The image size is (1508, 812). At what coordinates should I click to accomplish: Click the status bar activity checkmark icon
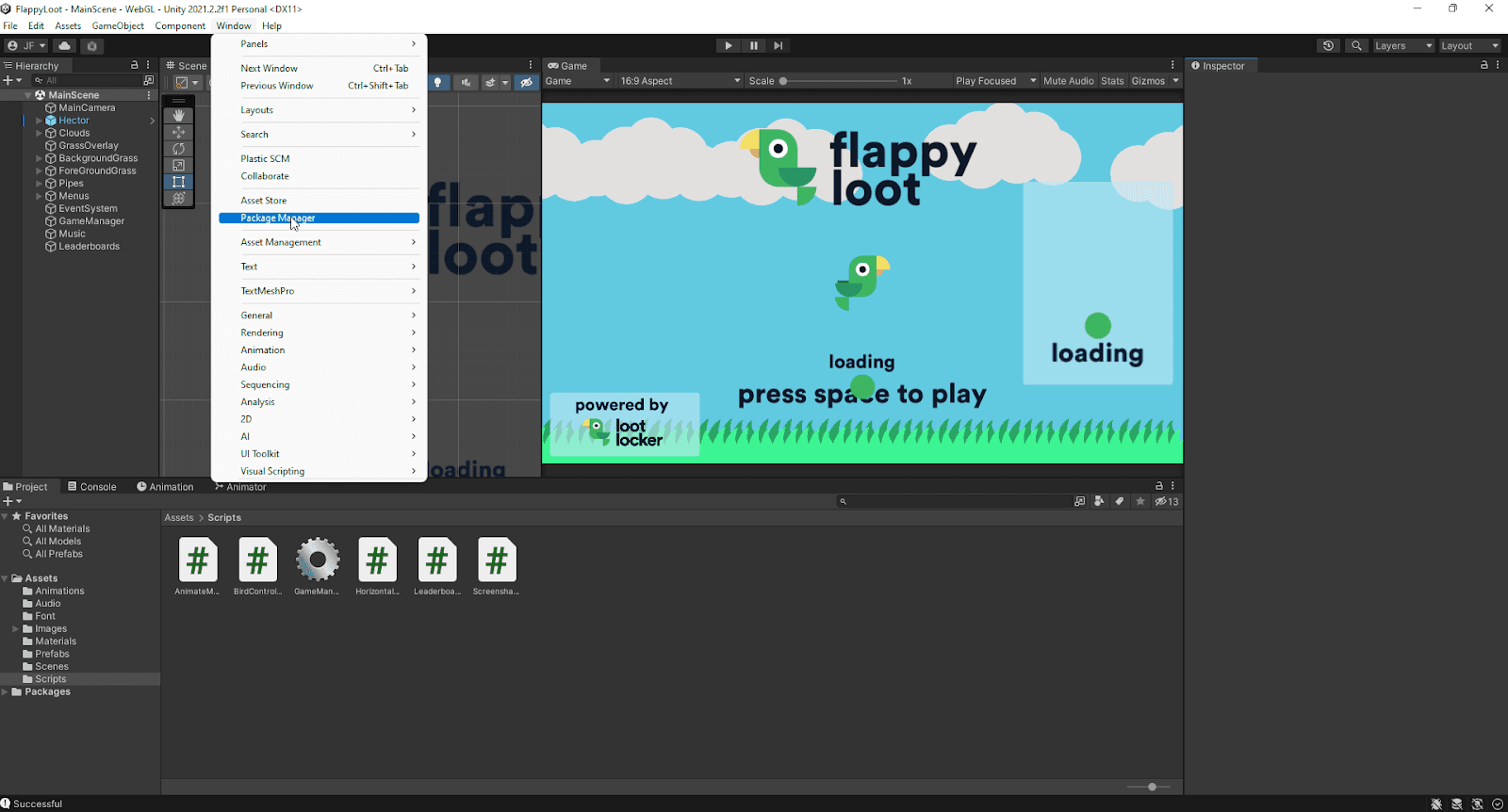point(1498,804)
